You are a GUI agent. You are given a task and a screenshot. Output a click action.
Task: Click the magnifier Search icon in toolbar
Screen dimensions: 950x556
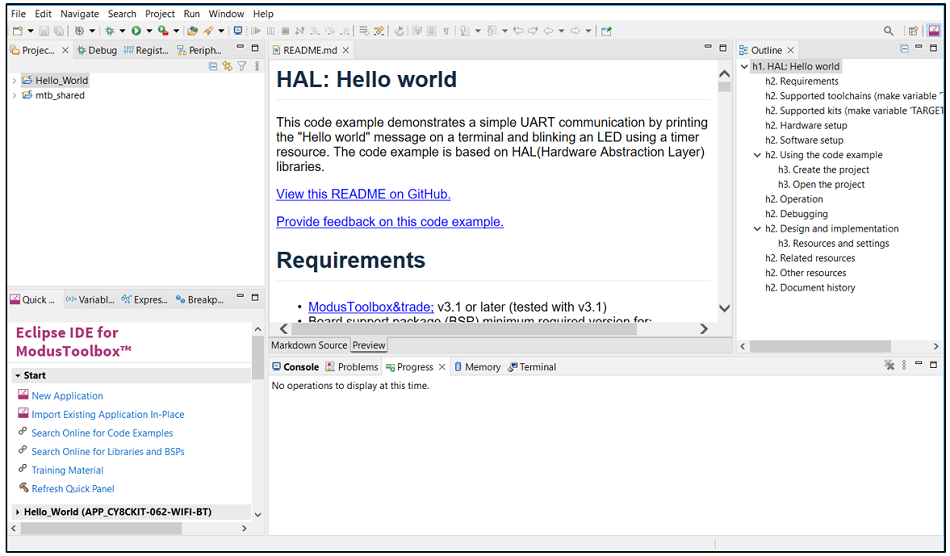[x=888, y=31]
